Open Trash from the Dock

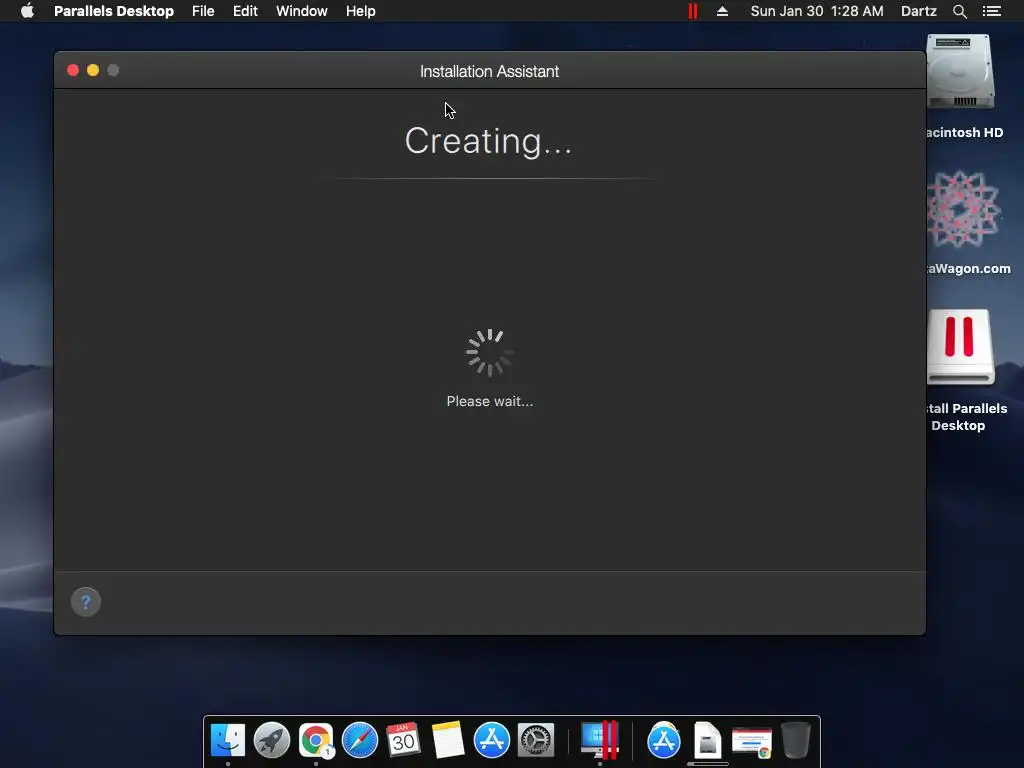(795, 740)
